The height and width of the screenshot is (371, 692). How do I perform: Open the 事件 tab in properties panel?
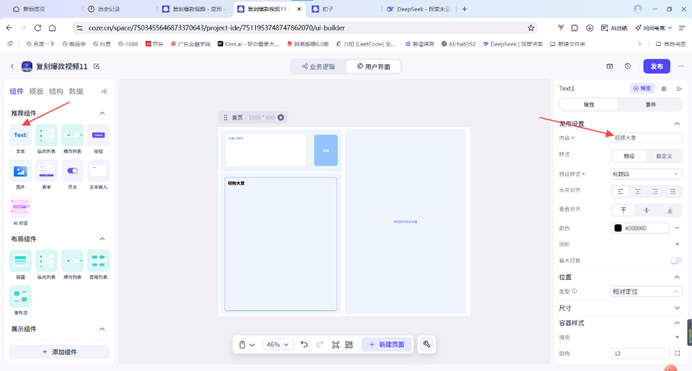(651, 105)
